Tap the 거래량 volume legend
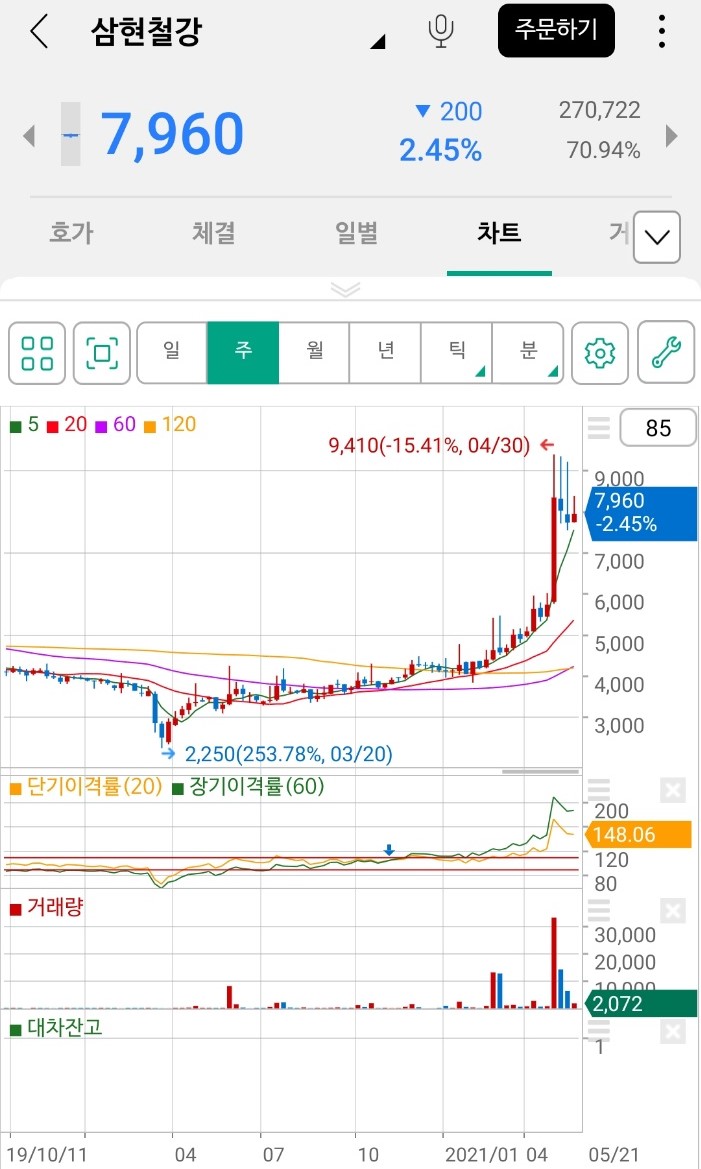This screenshot has height=1169, width=701. pos(46,907)
